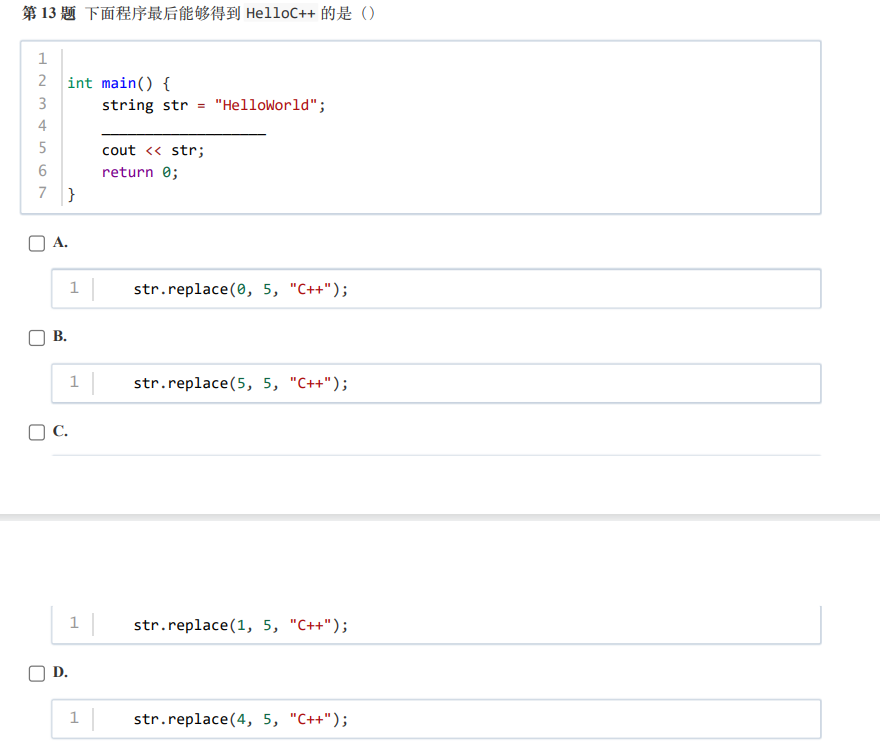Select the code snippet str.replace(0, 5, "C++");

tap(240, 289)
